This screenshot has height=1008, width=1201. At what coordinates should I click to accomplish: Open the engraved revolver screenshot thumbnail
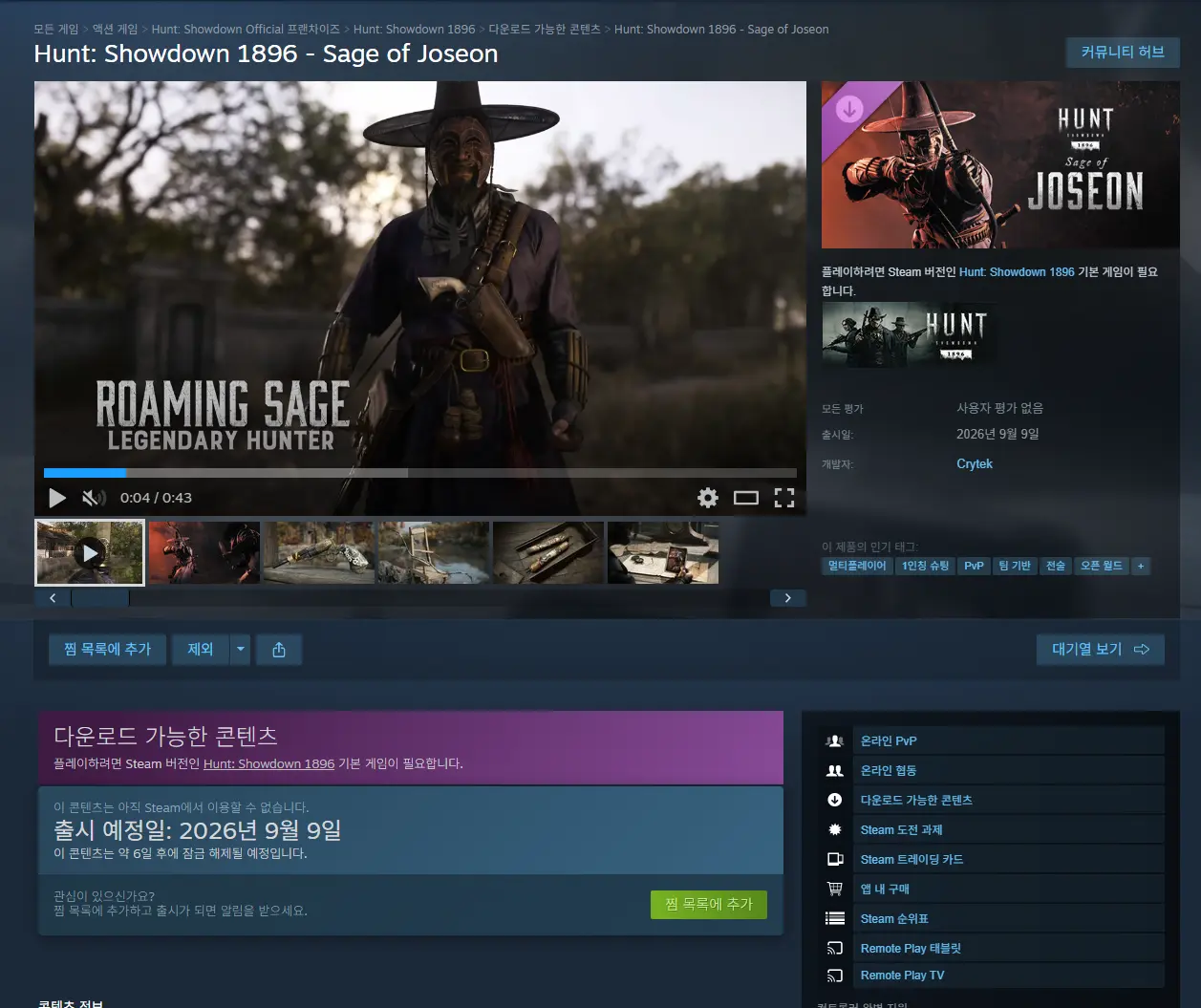click(x=319, y=552)
